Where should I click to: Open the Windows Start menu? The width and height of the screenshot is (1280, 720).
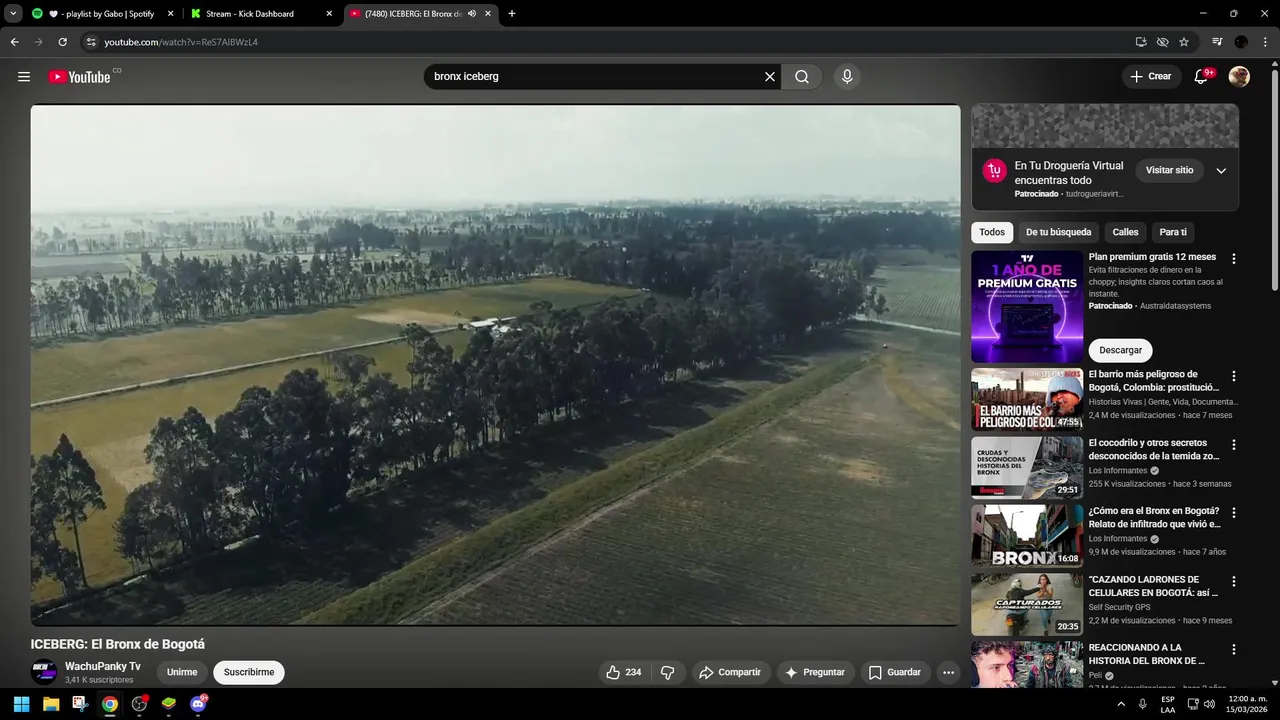pyautogui.click(x=21, y=704)
